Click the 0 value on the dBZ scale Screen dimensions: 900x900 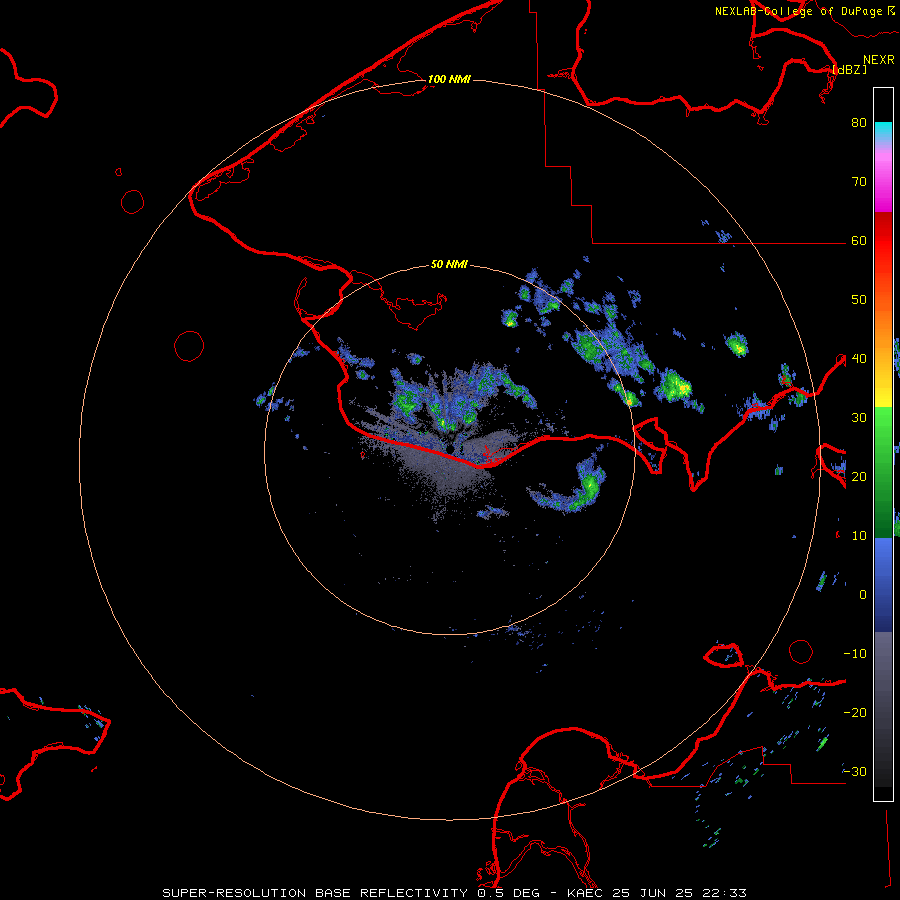863,595
